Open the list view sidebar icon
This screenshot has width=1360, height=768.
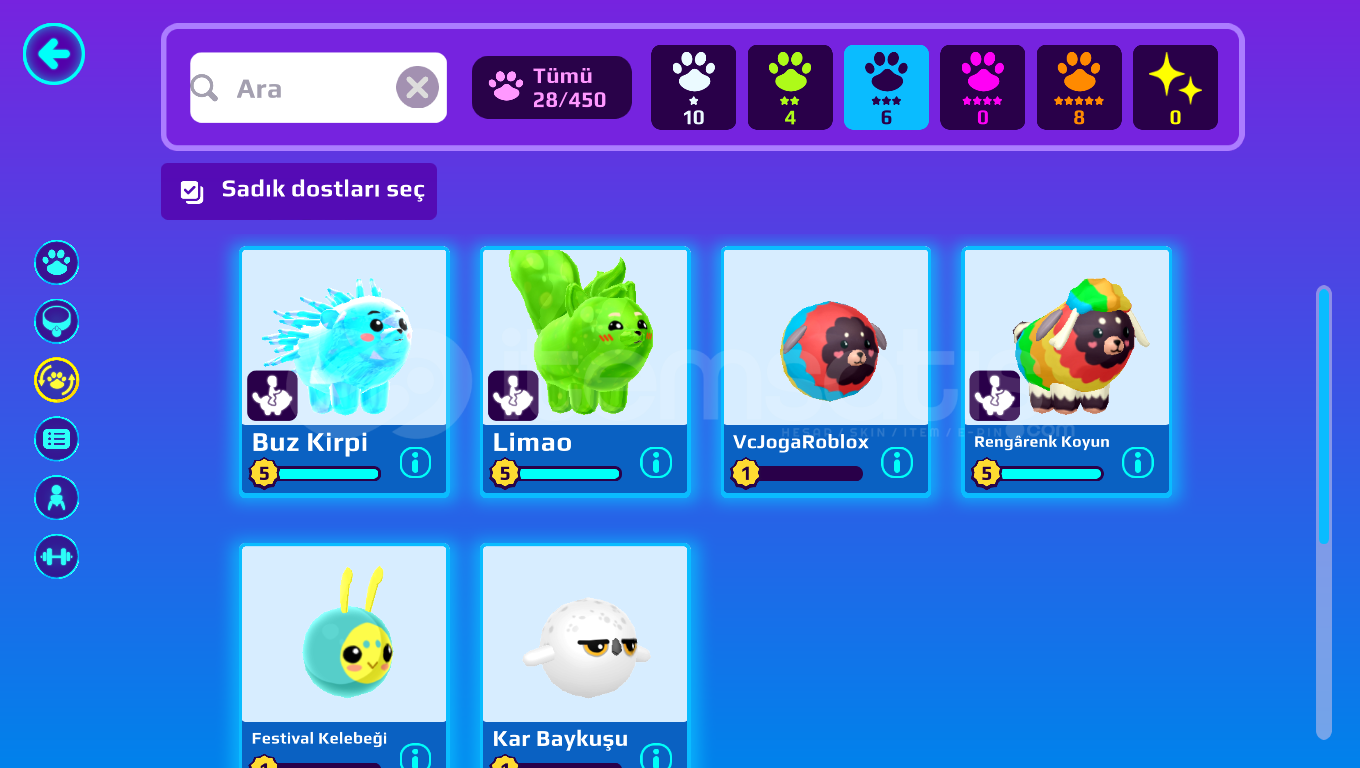[57, 439]
